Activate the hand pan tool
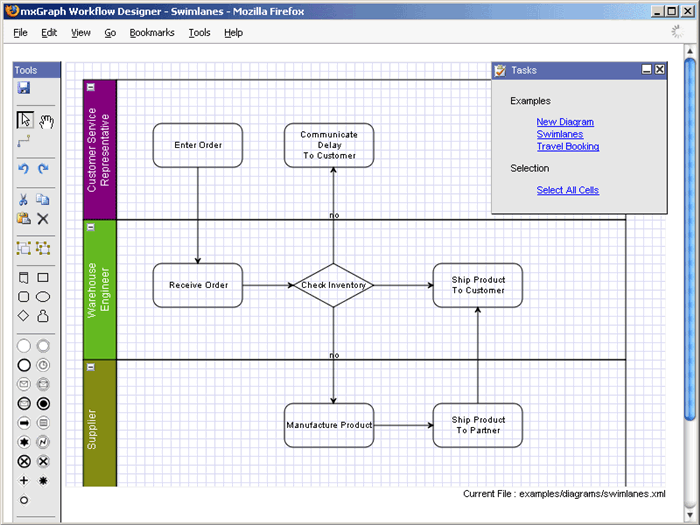This screenshot has width=700, height=525. tap(45, 120)
